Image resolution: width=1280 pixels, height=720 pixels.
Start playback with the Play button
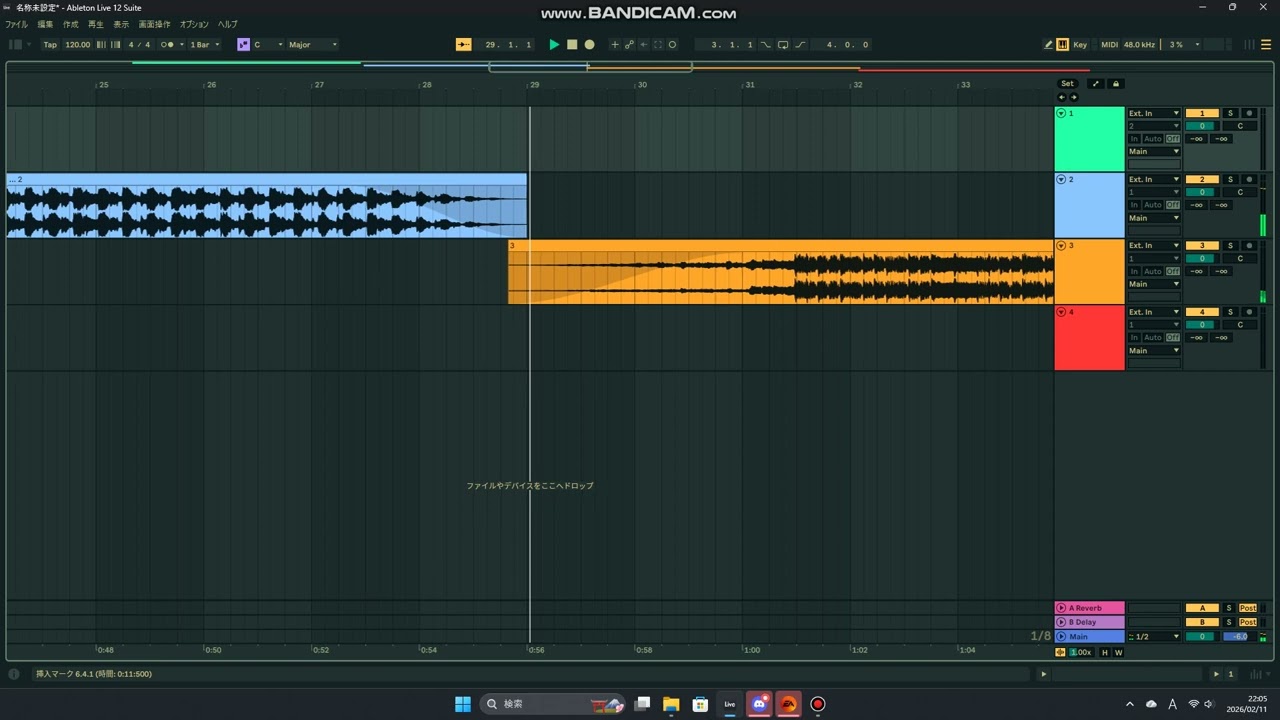coord(554,45)
